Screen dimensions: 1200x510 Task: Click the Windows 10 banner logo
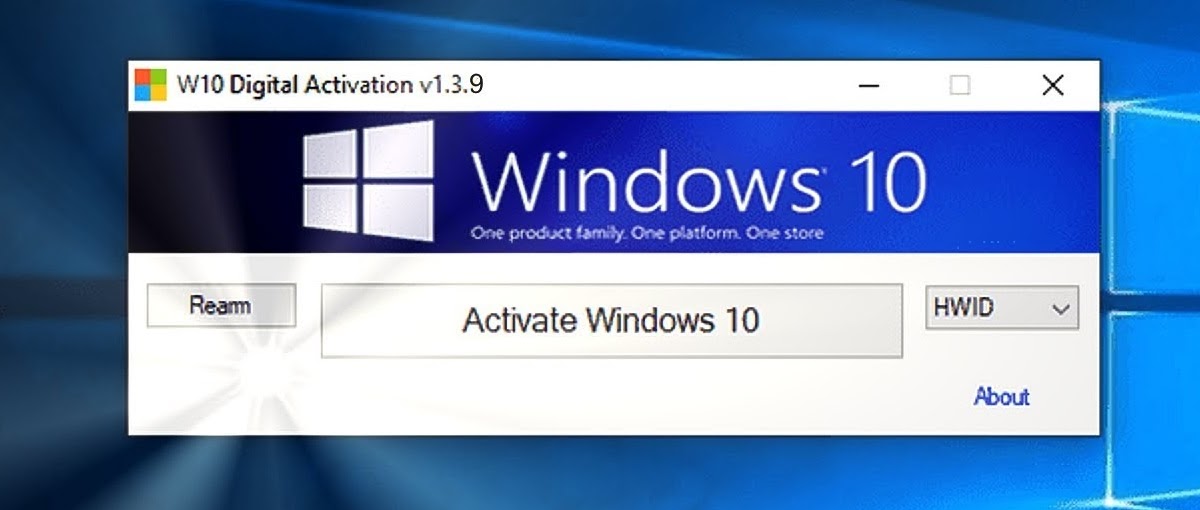[x=368, y=181]
